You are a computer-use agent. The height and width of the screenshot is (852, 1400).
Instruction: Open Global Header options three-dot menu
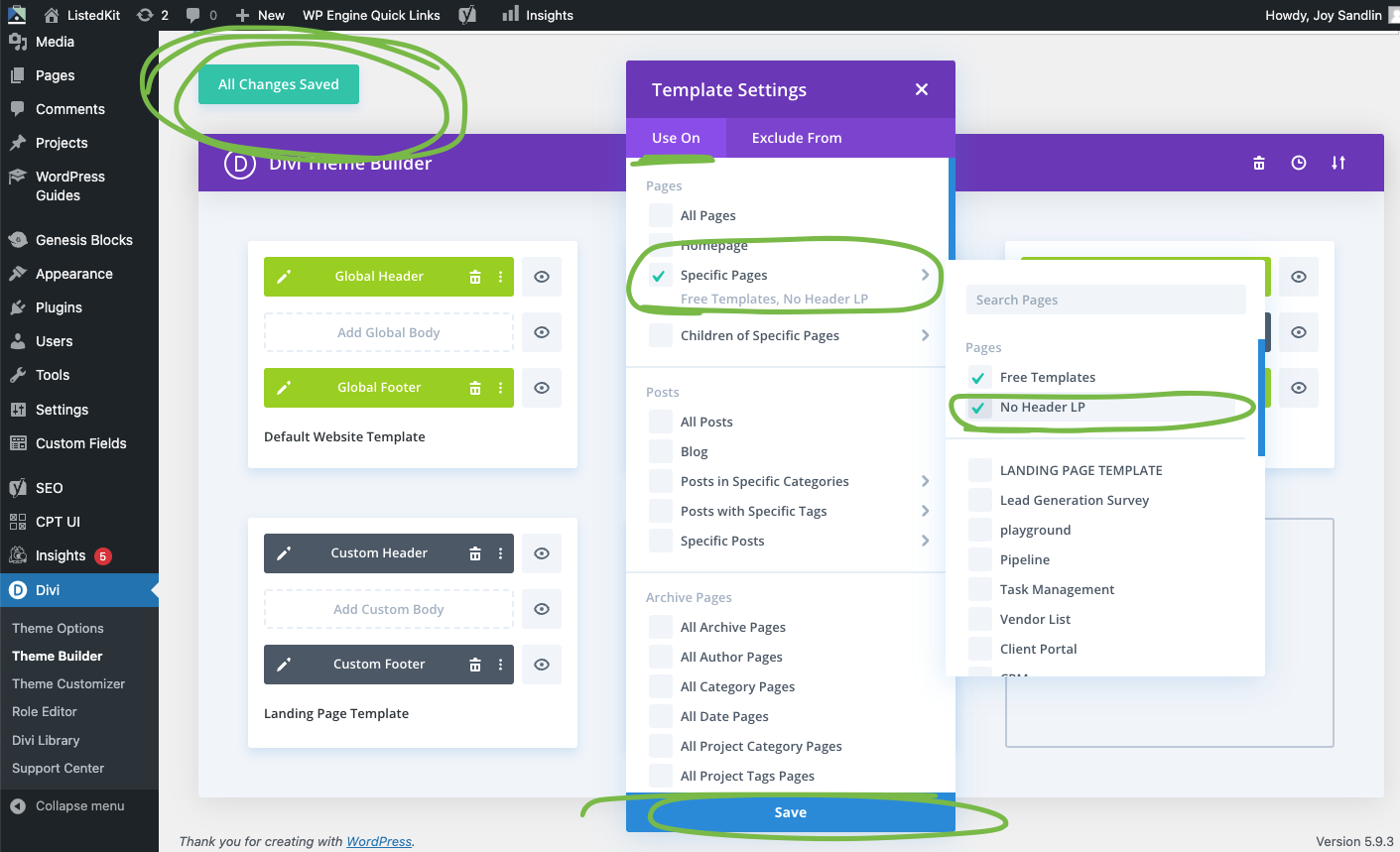point(500,277)
